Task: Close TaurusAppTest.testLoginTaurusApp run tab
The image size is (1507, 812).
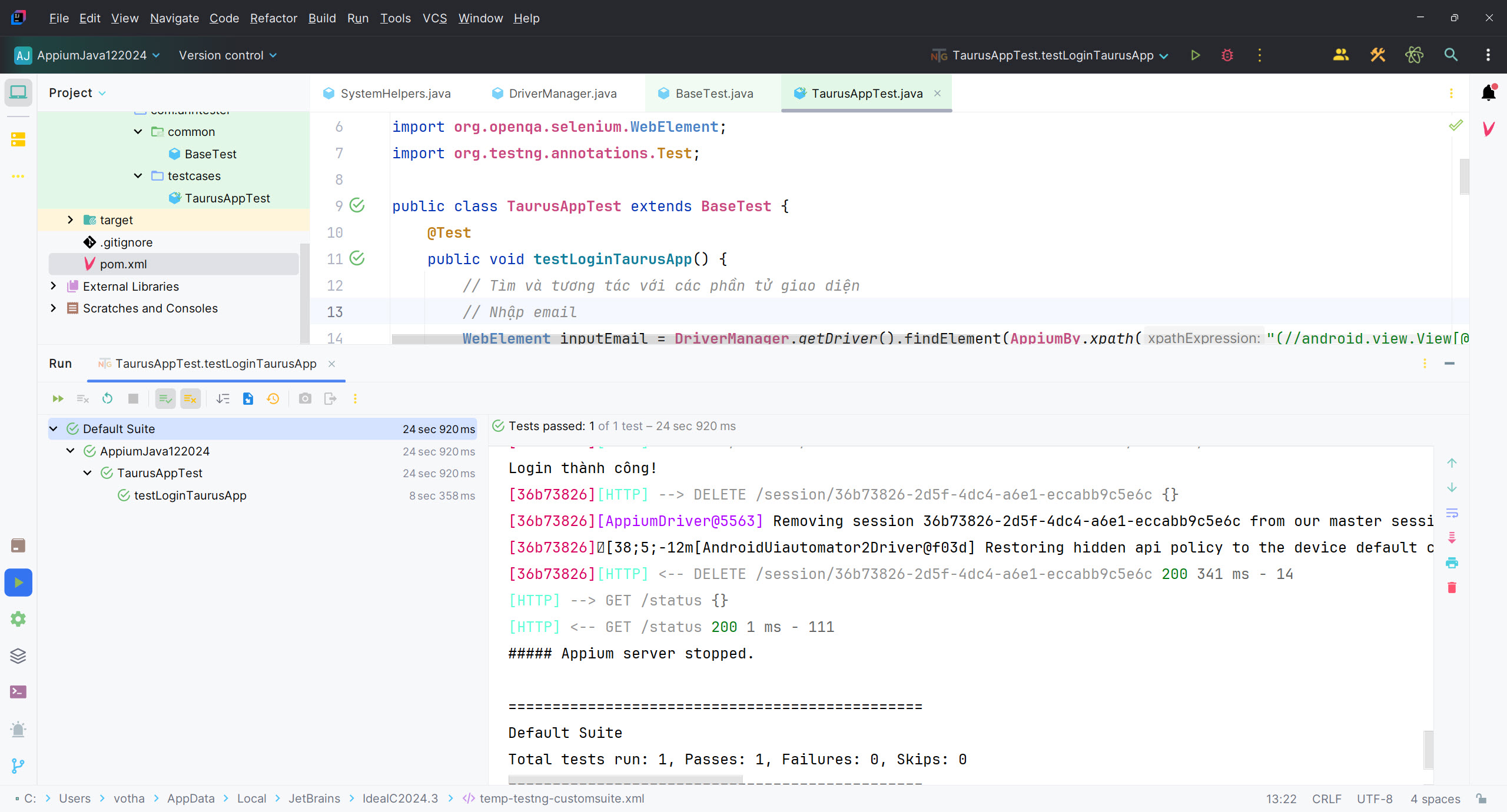Action: click(x=331, y=364)
